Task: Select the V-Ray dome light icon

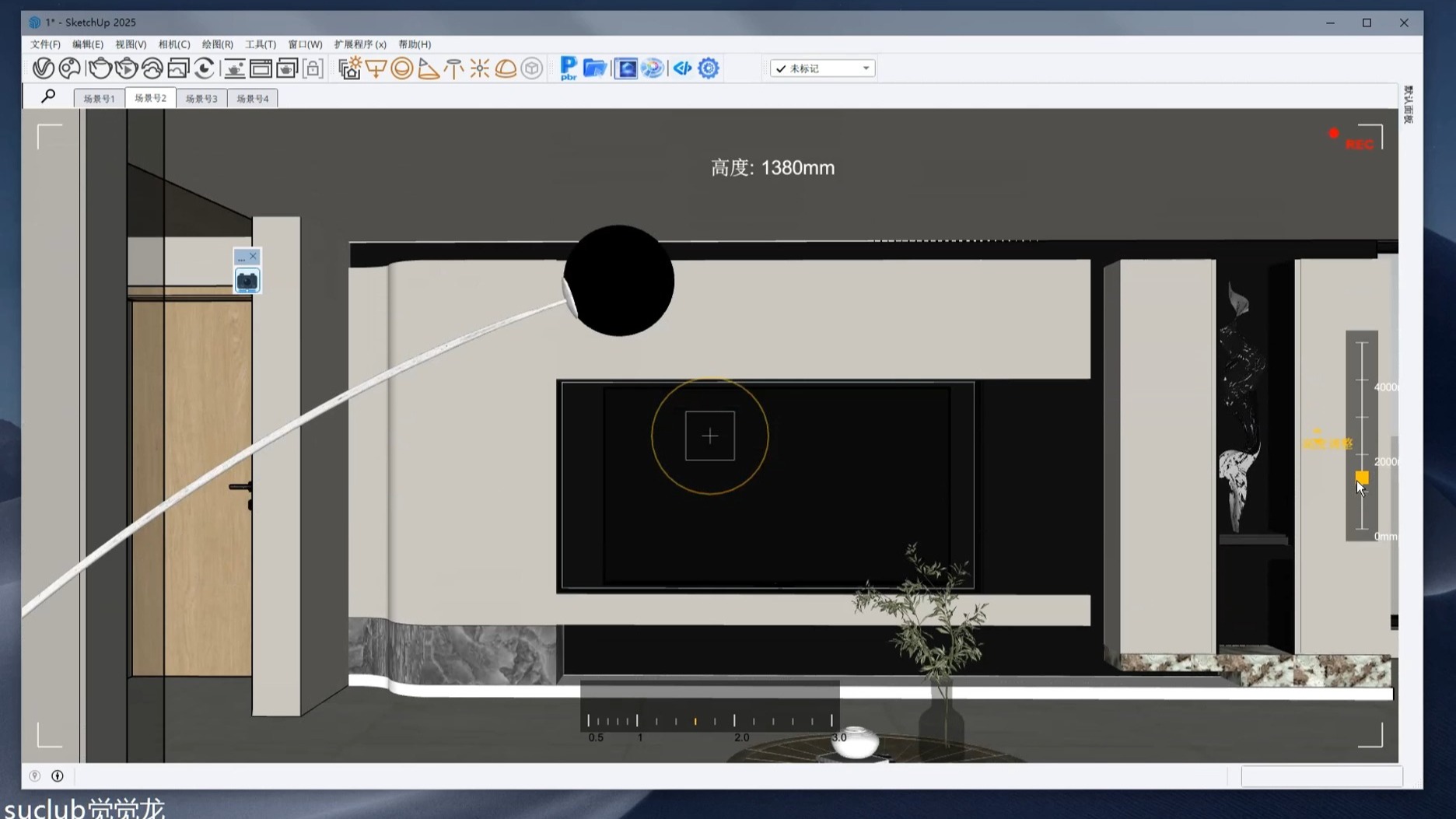Action: [x=506, y=68]
